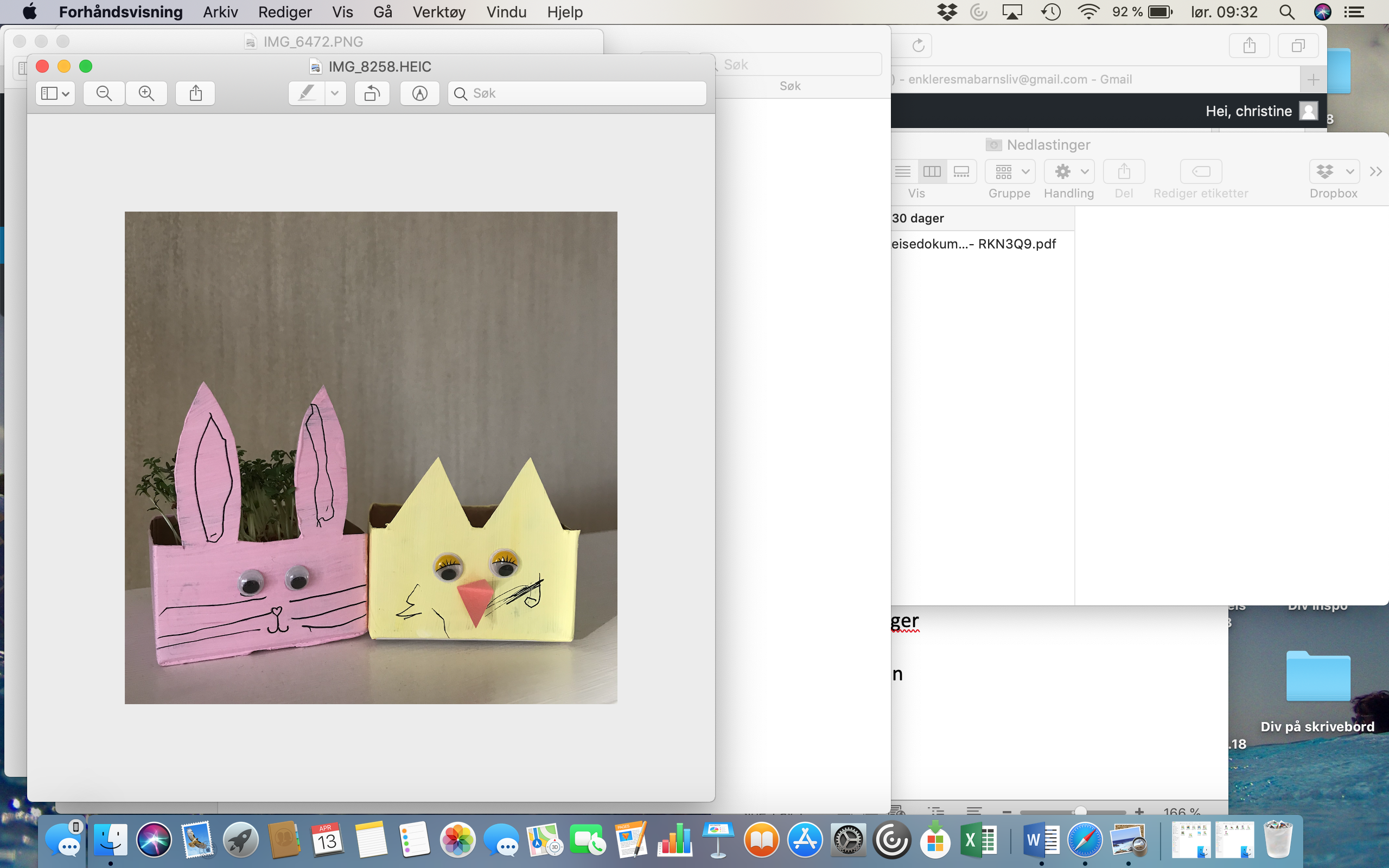
Task: Open Time Machine menu bar icon
Action: 1050,12
